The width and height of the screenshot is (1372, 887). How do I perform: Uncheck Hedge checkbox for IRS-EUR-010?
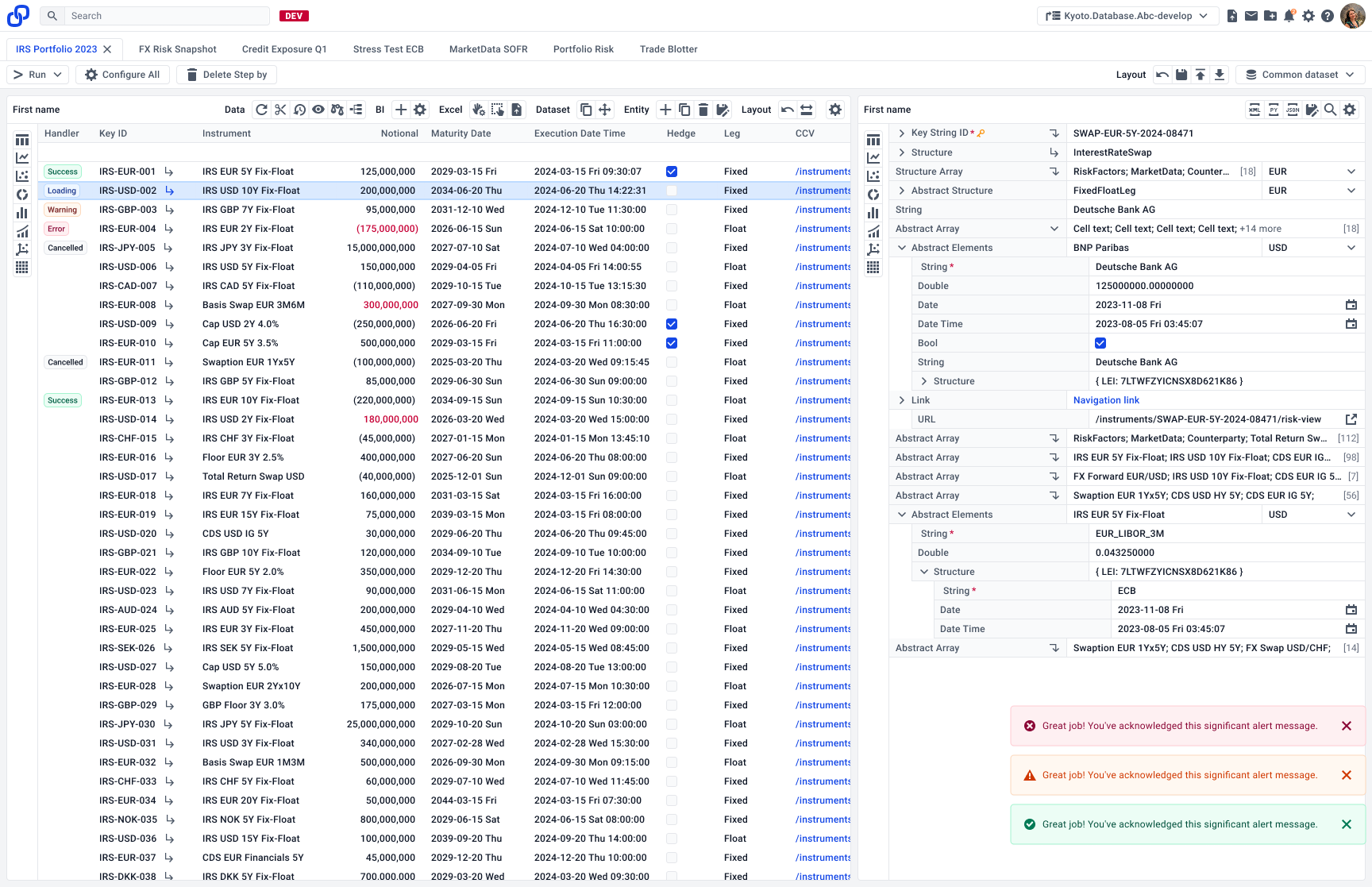[x=672, y=343]
